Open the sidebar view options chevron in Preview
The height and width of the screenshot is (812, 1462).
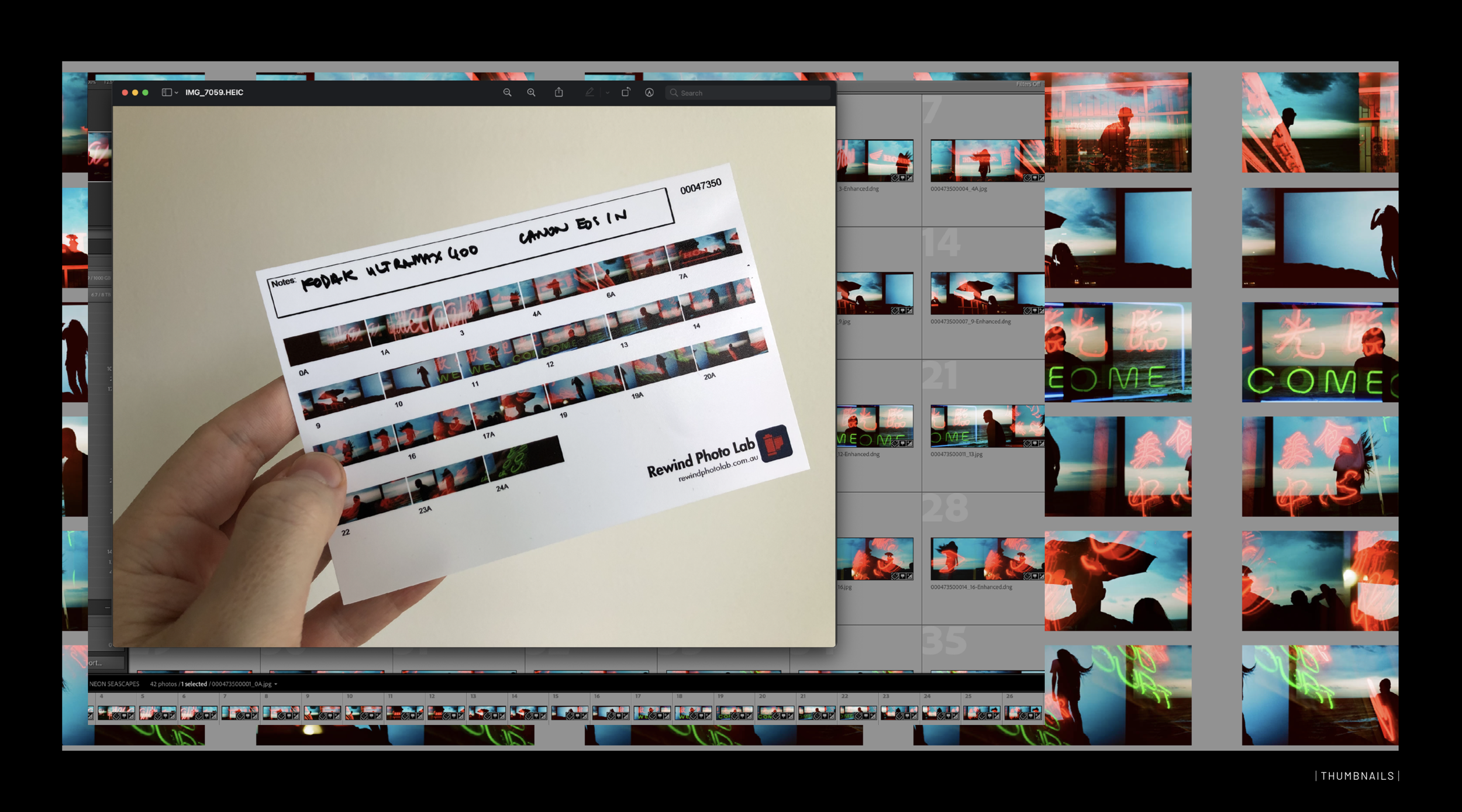[x=176, y=93]
